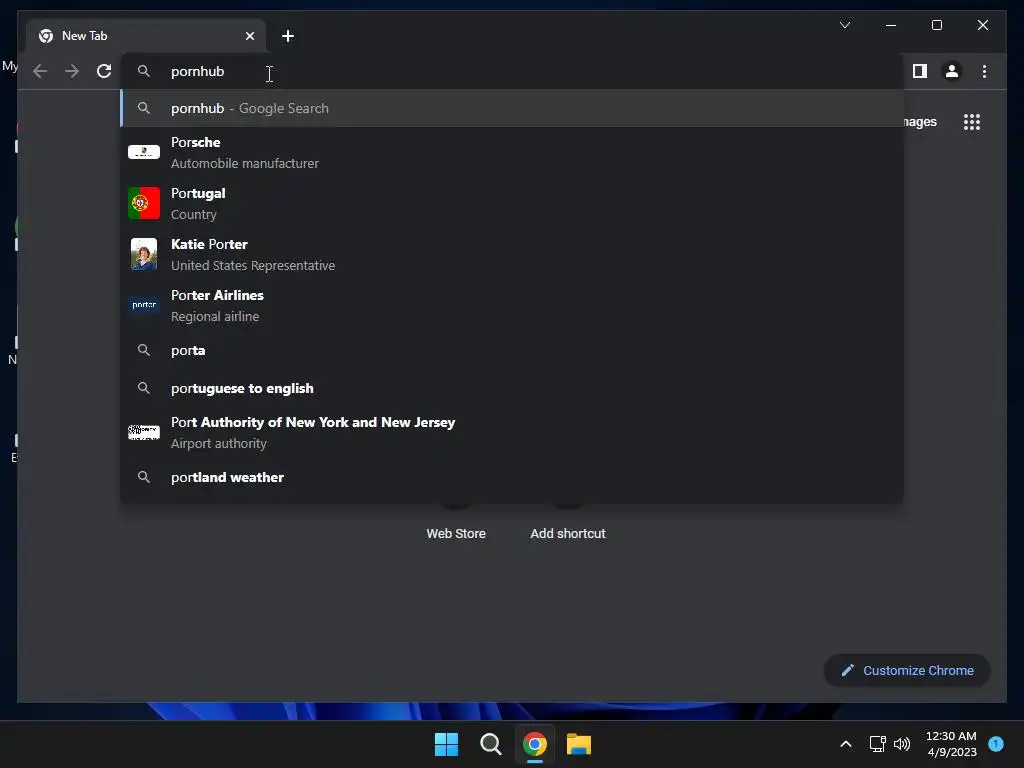Click inside the address bar text field
The width and height of the screenshot is (1024, 768).
click(513, 71)
